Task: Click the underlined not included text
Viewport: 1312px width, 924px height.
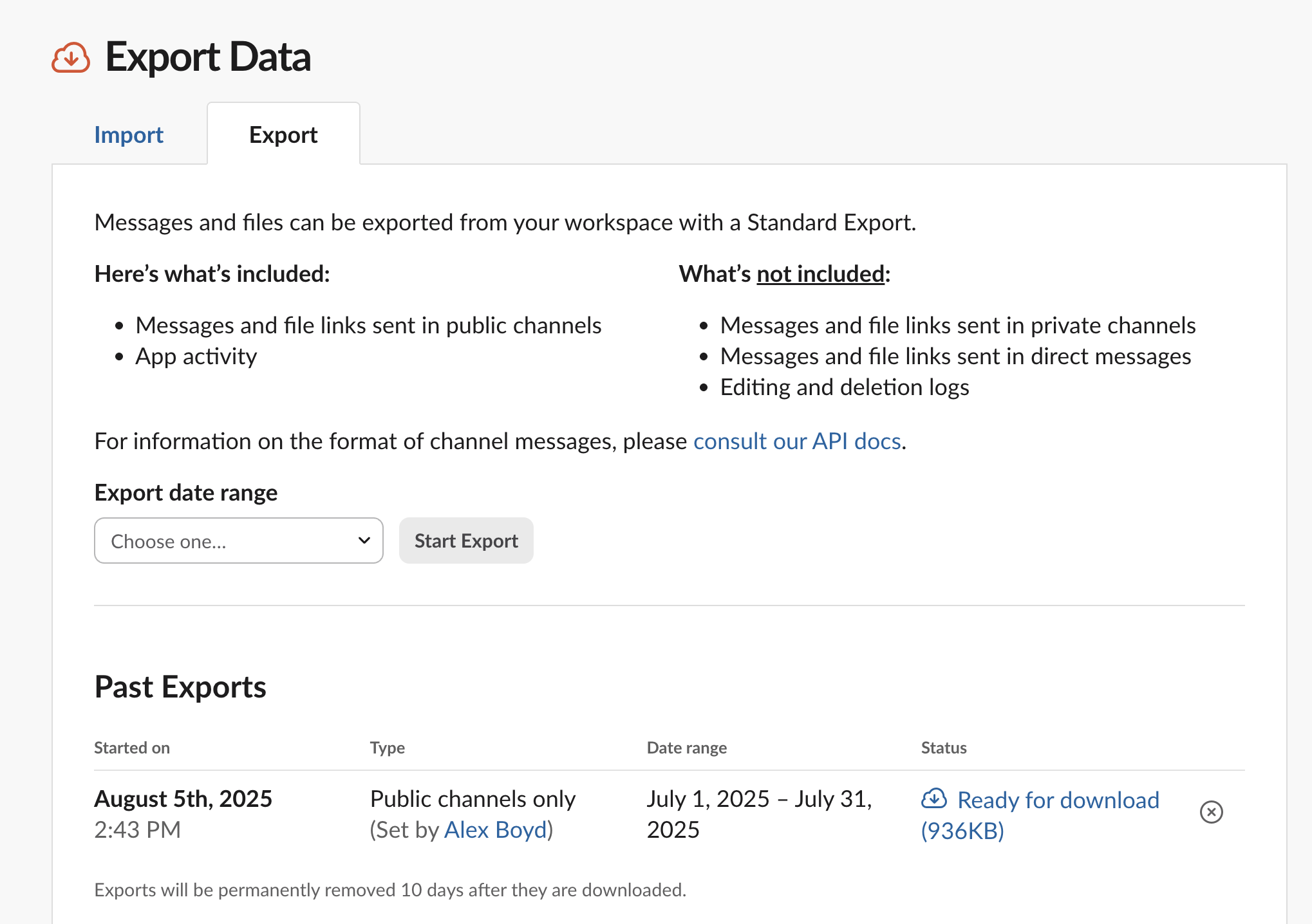Action: [x=820, y=274]
